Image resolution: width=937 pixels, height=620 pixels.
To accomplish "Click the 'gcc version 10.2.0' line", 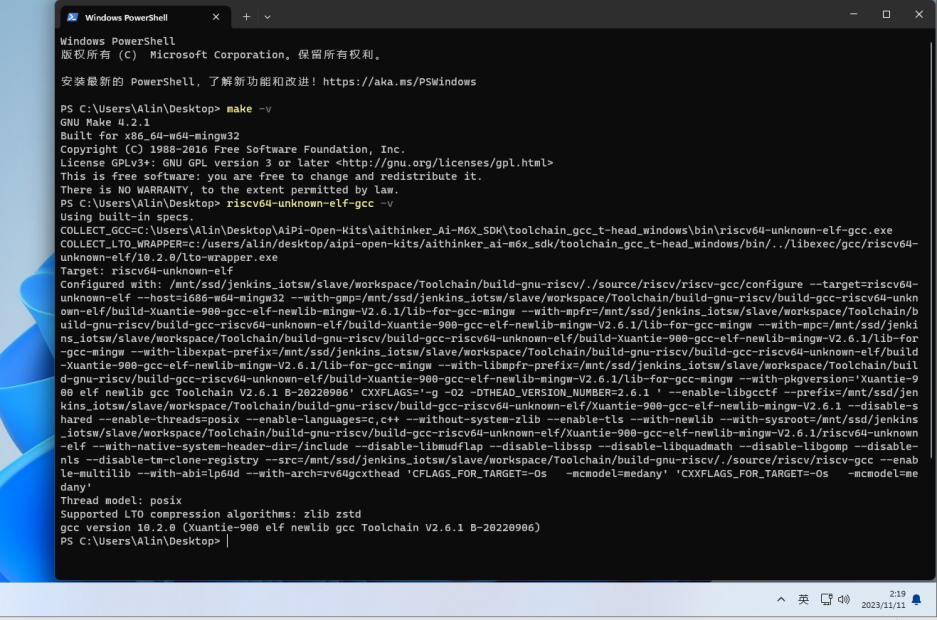I will coord(300,528).
